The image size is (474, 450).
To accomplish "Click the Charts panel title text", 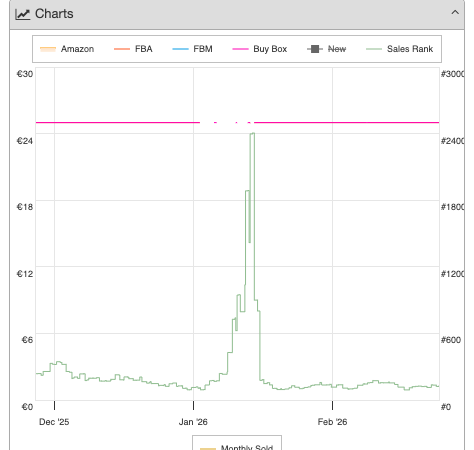I will pyautogui.click(x=54, y=14).
